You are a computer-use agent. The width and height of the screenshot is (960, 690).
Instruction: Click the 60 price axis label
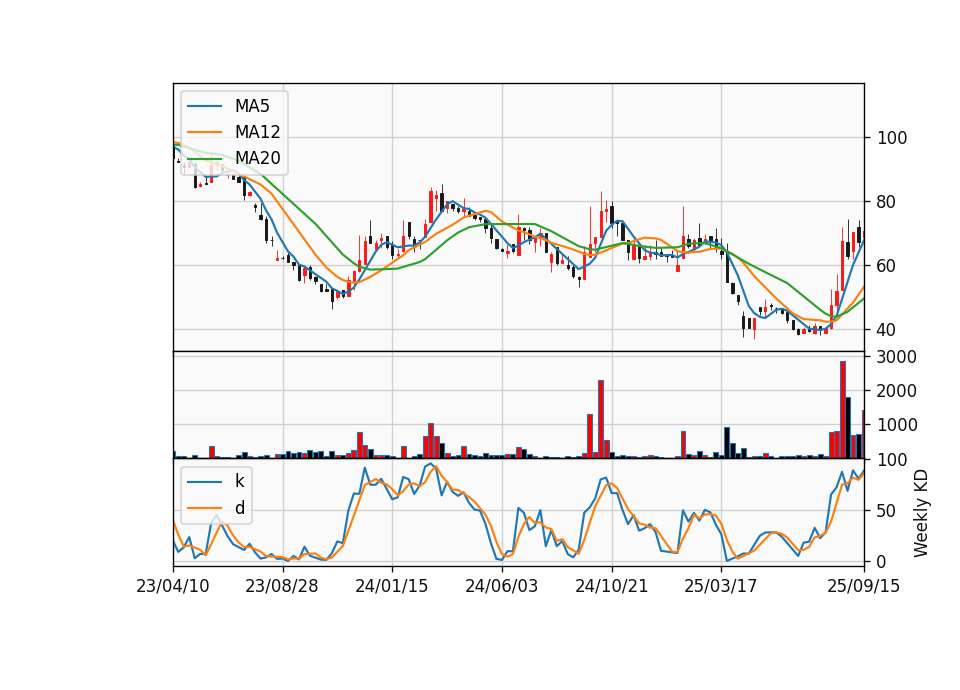click(x=887, y=266)
